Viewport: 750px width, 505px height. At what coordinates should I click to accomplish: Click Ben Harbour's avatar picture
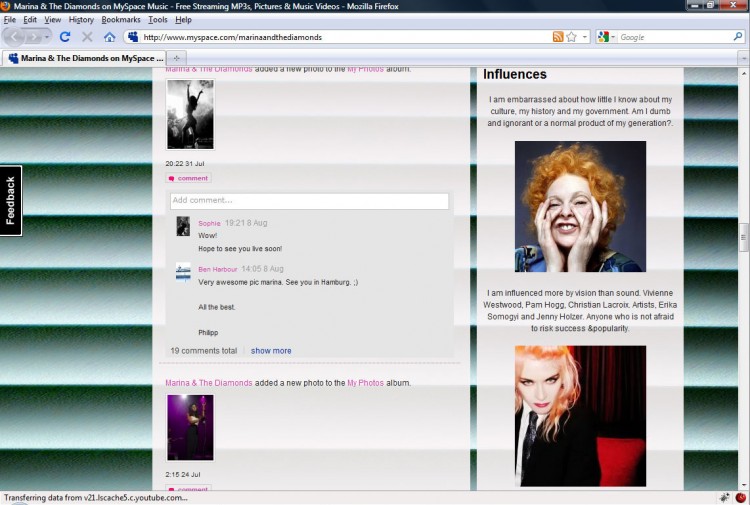tap(183, 272)
